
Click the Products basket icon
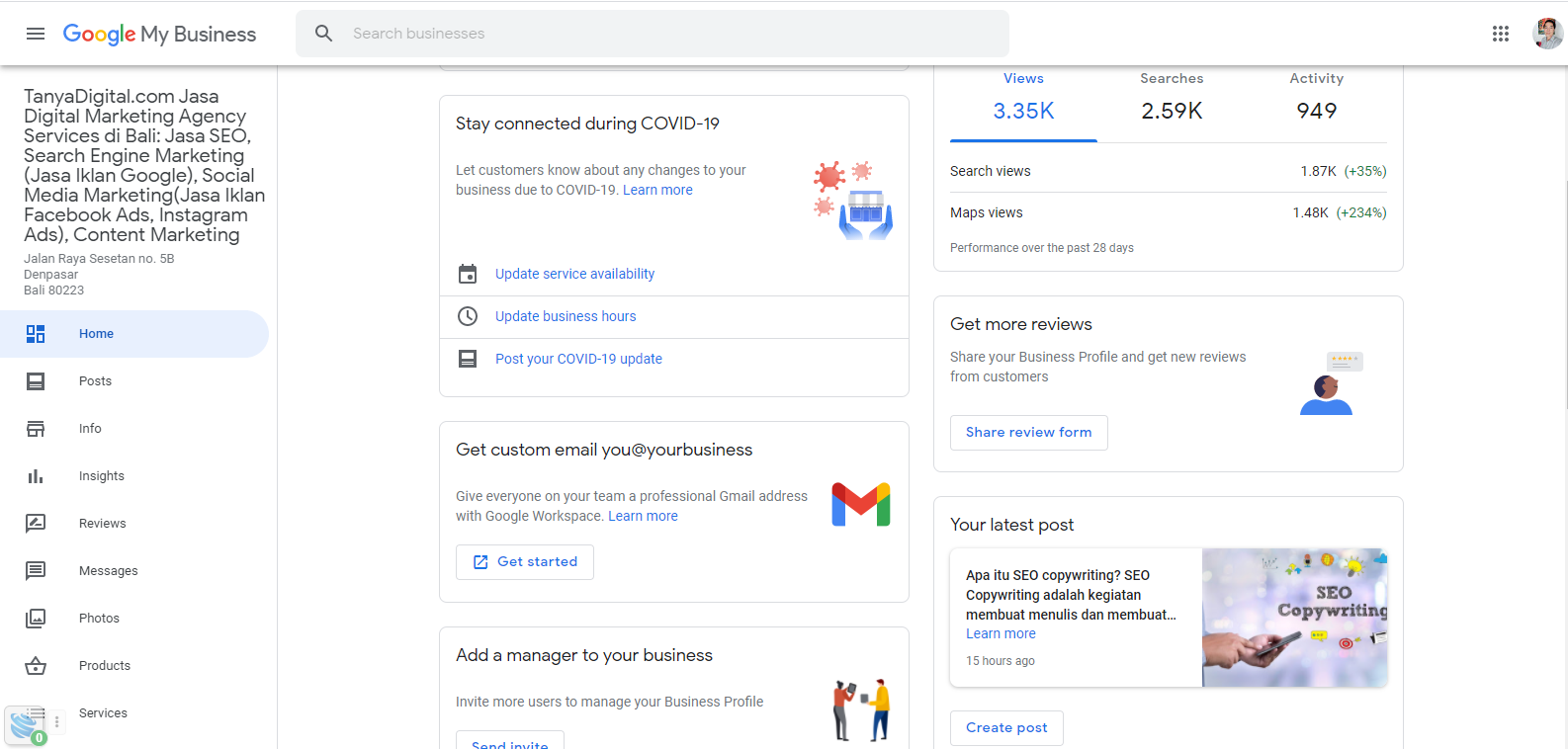point(36,666)
